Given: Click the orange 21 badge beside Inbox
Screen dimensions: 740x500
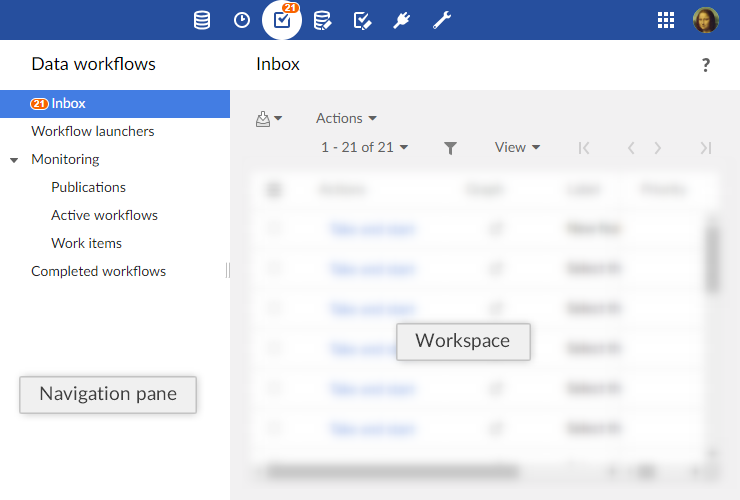Looking at the screenshot, I should [x=39, y=104].
